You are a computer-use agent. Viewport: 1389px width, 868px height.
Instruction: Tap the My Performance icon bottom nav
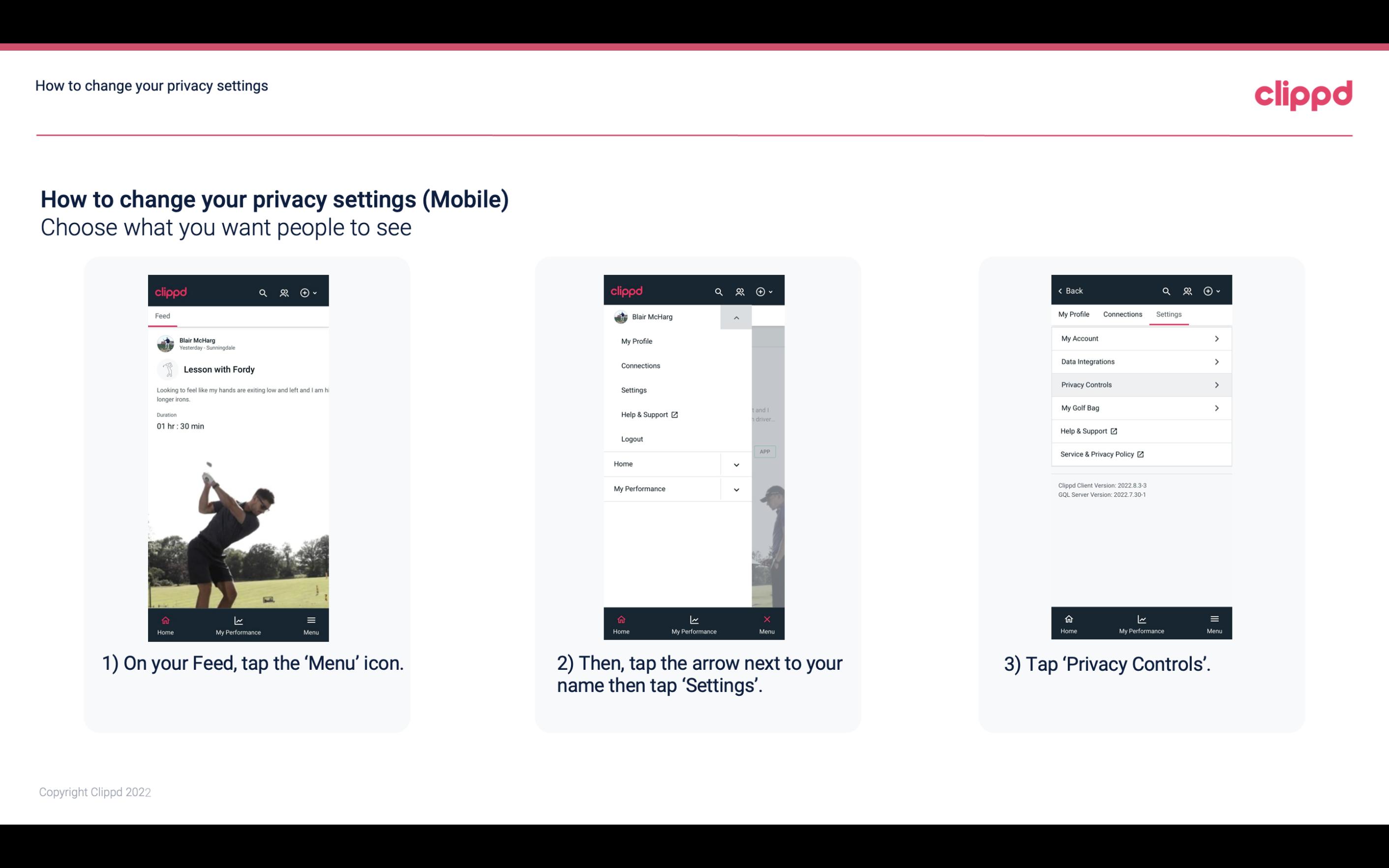point(237,623)
